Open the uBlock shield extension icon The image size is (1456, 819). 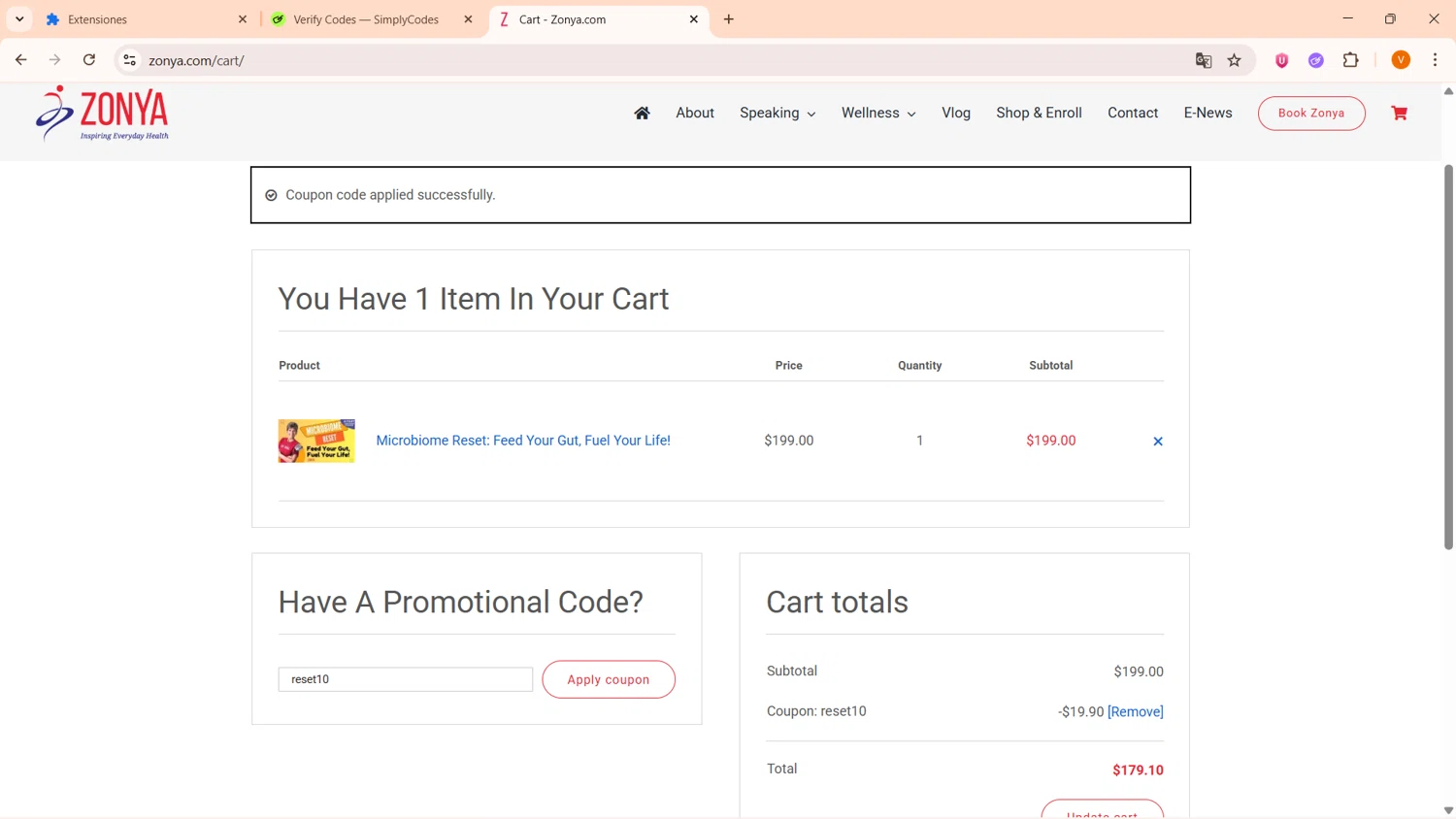click(x=1282, y=60)
